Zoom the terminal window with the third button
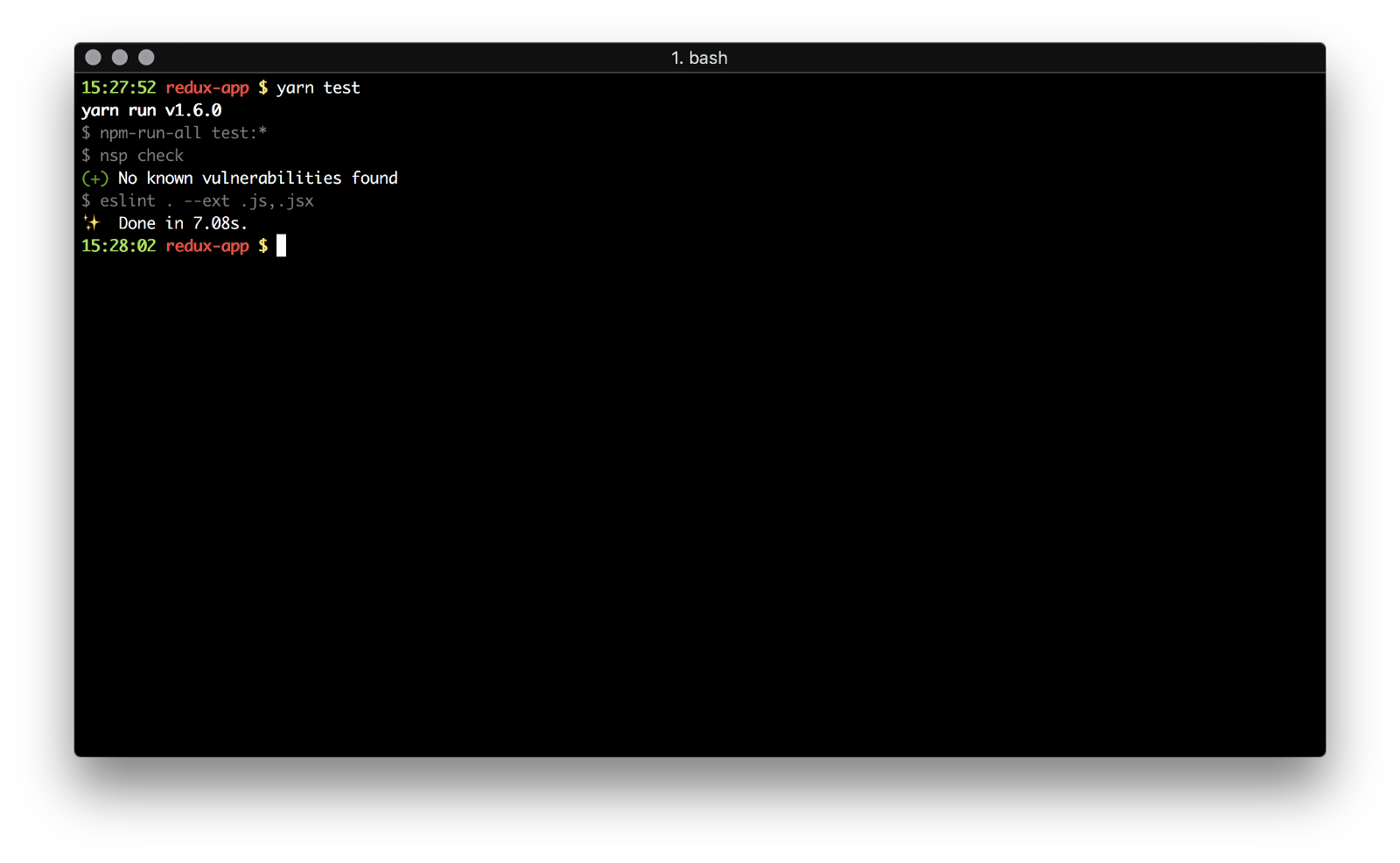 coord(146,58)
